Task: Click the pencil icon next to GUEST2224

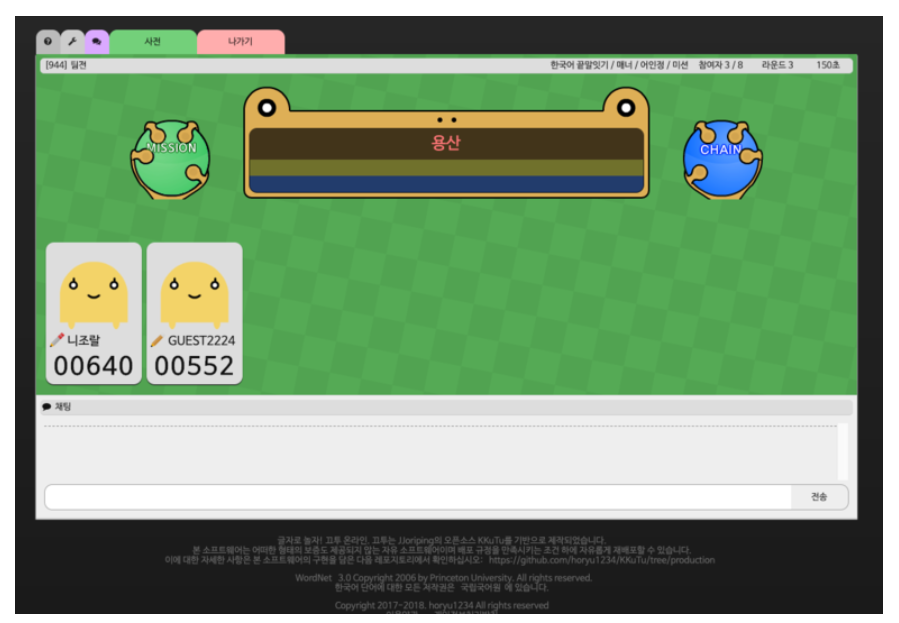Action: click(x=157, y=340)
